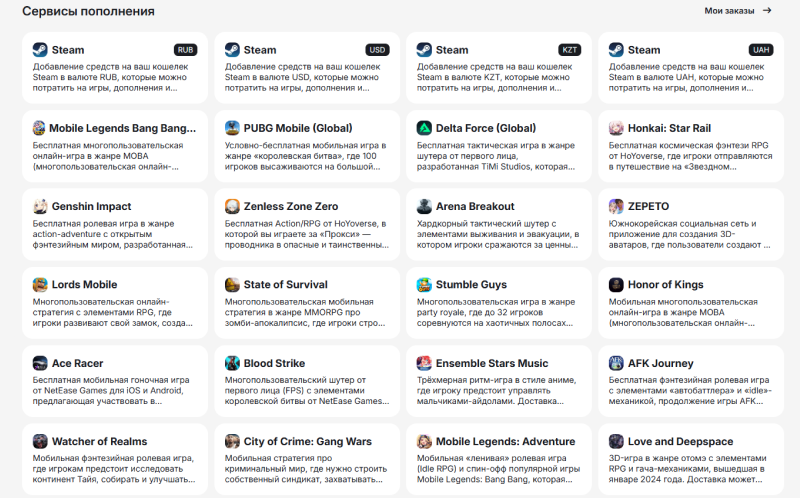Select the USD badge on Steam card
The height and width of the screenshot is (500, 800).
coord(377,50)
